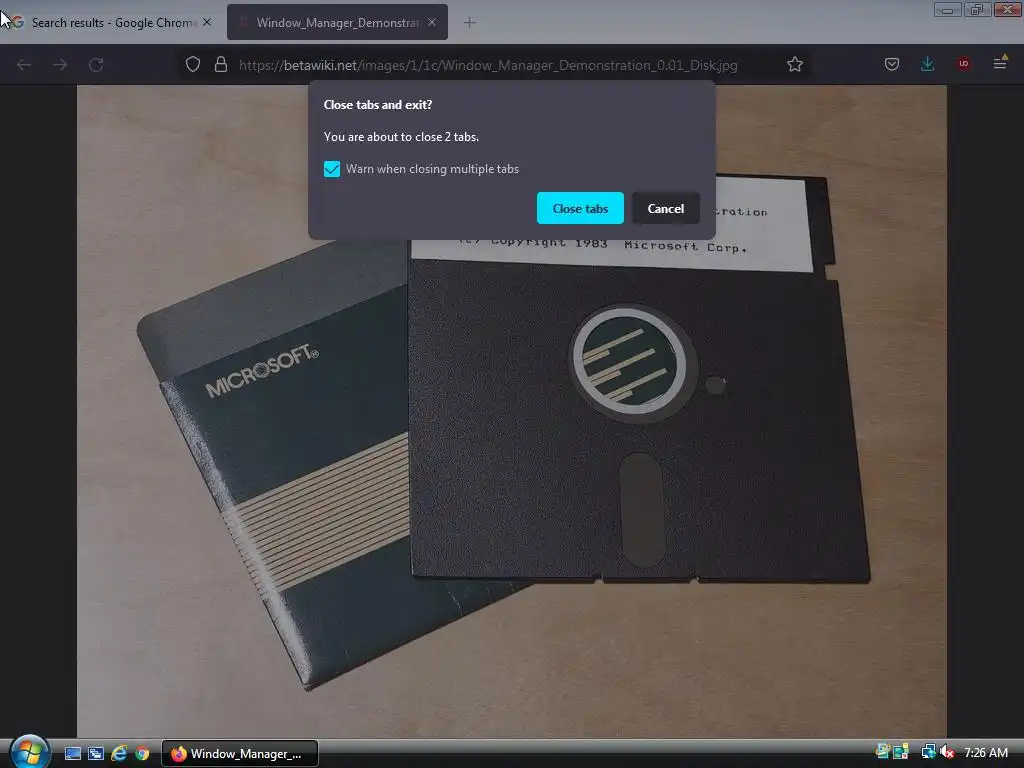Viewport: 1024px width, 768px height.
Task: Reload the current page
Action: pyautogui.click(x=96, y=65)
